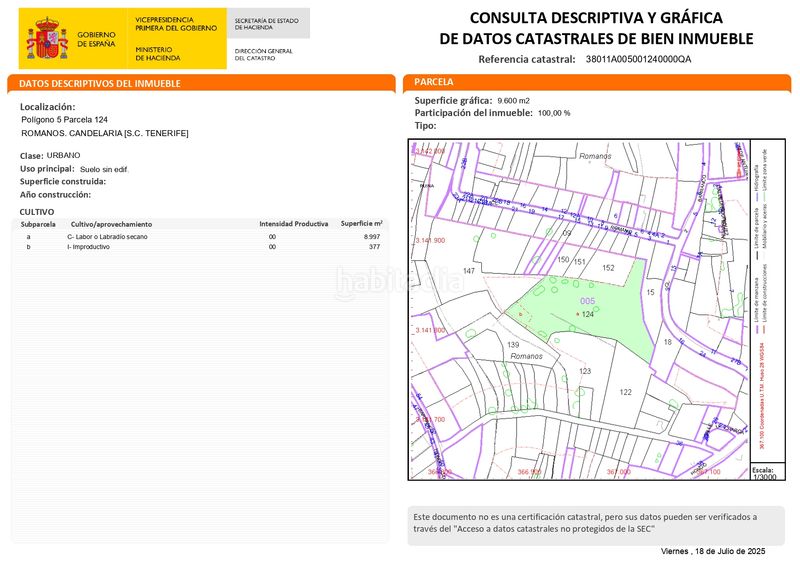Click the 'DATOS DESCRIPTIVOS DEL INMUEBLE' header

point(99,84)
